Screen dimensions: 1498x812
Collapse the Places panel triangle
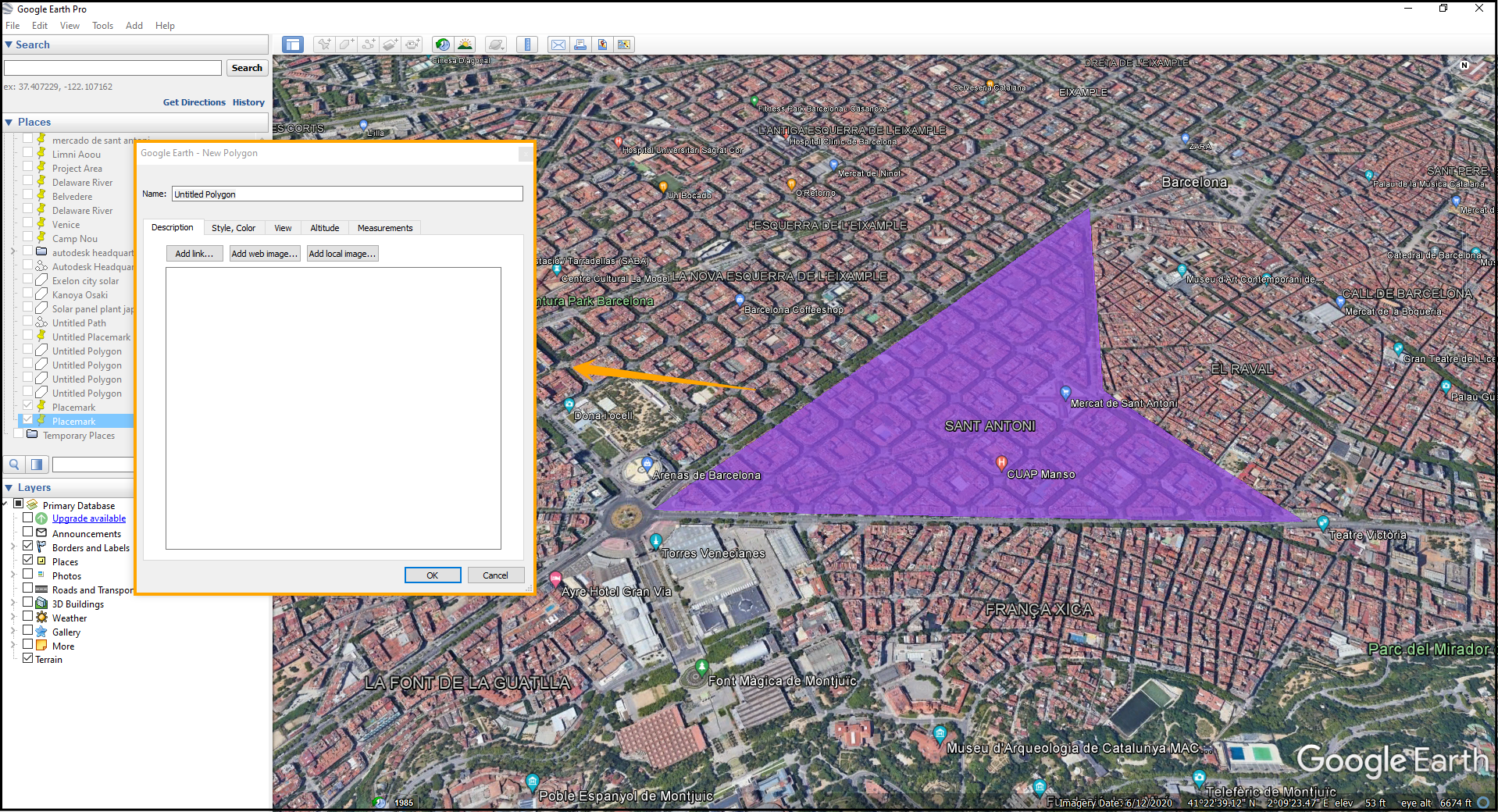9,122
